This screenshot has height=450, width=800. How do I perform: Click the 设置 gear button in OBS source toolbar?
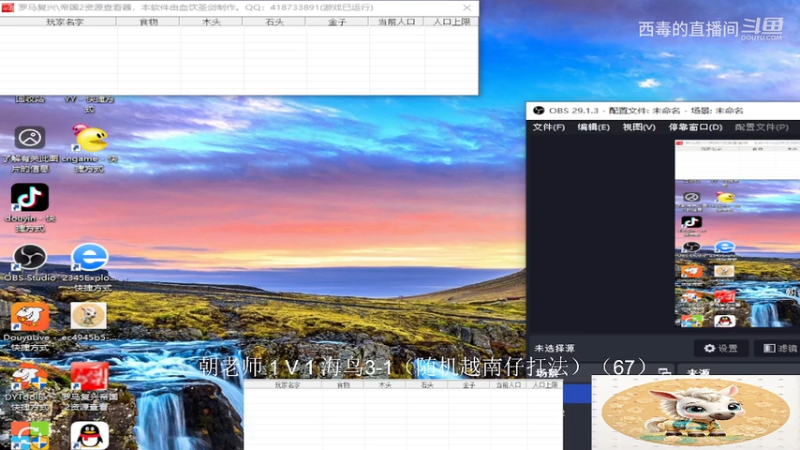pos(721,348)
